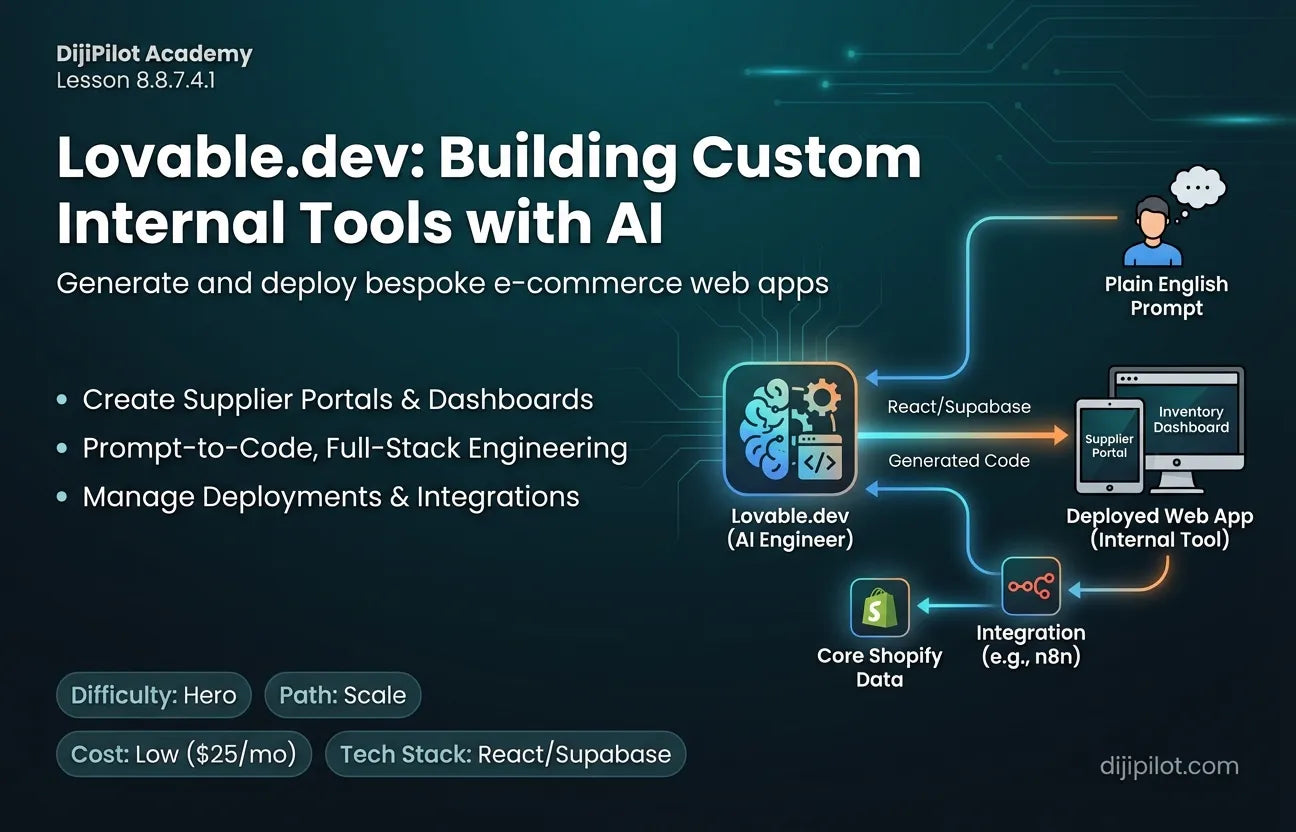Screen dimensions: 1296x832
Task: Click the Shopify bag icon
Action: (880, 608)
